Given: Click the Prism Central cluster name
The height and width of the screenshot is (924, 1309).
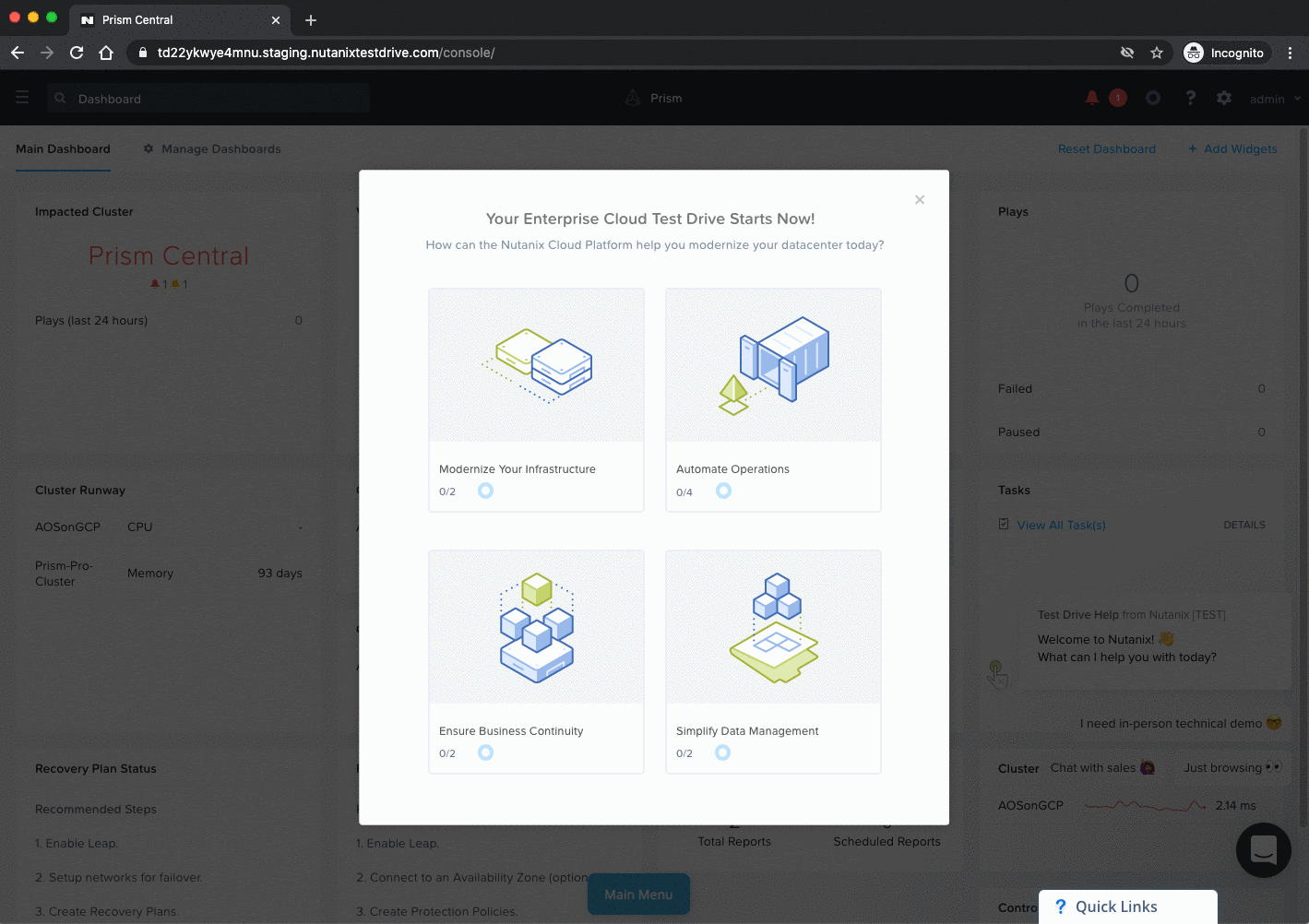Looking at the screenshot, I should click(169, 255).
